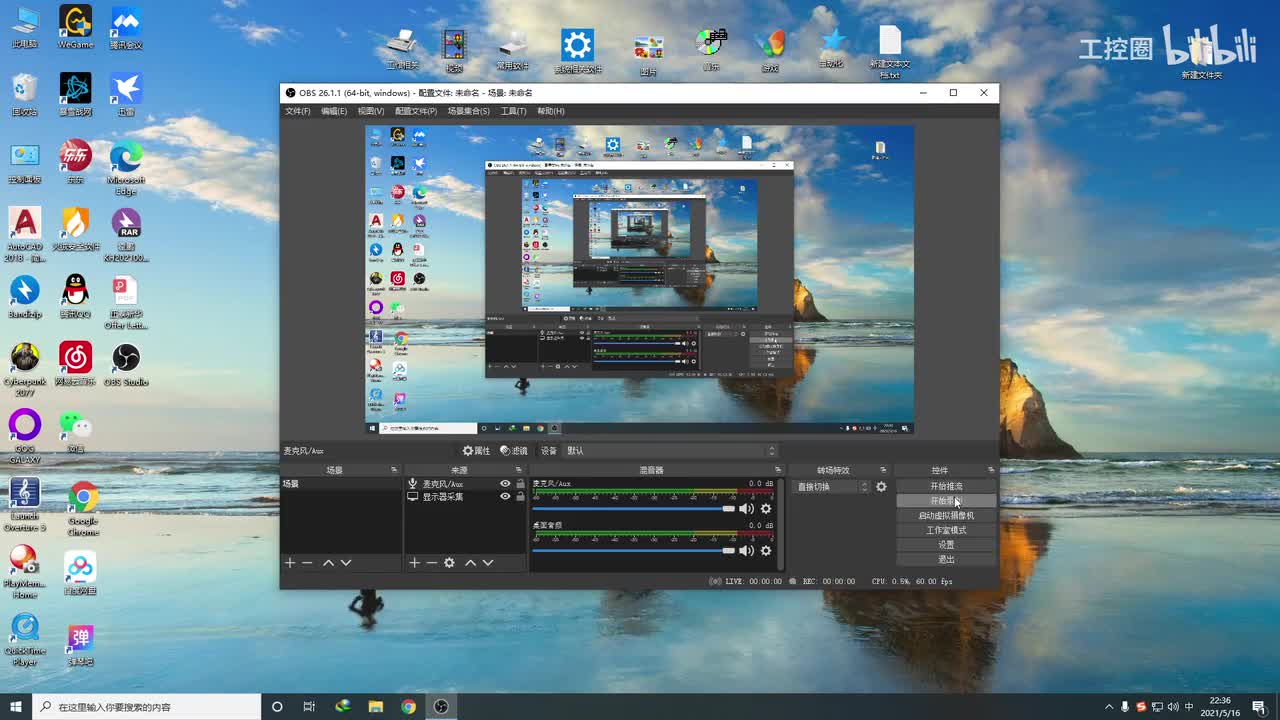This screenshot has height=720, width=1280.
Task: Open the 配置文件(P) menu
Action: (416, 111)
